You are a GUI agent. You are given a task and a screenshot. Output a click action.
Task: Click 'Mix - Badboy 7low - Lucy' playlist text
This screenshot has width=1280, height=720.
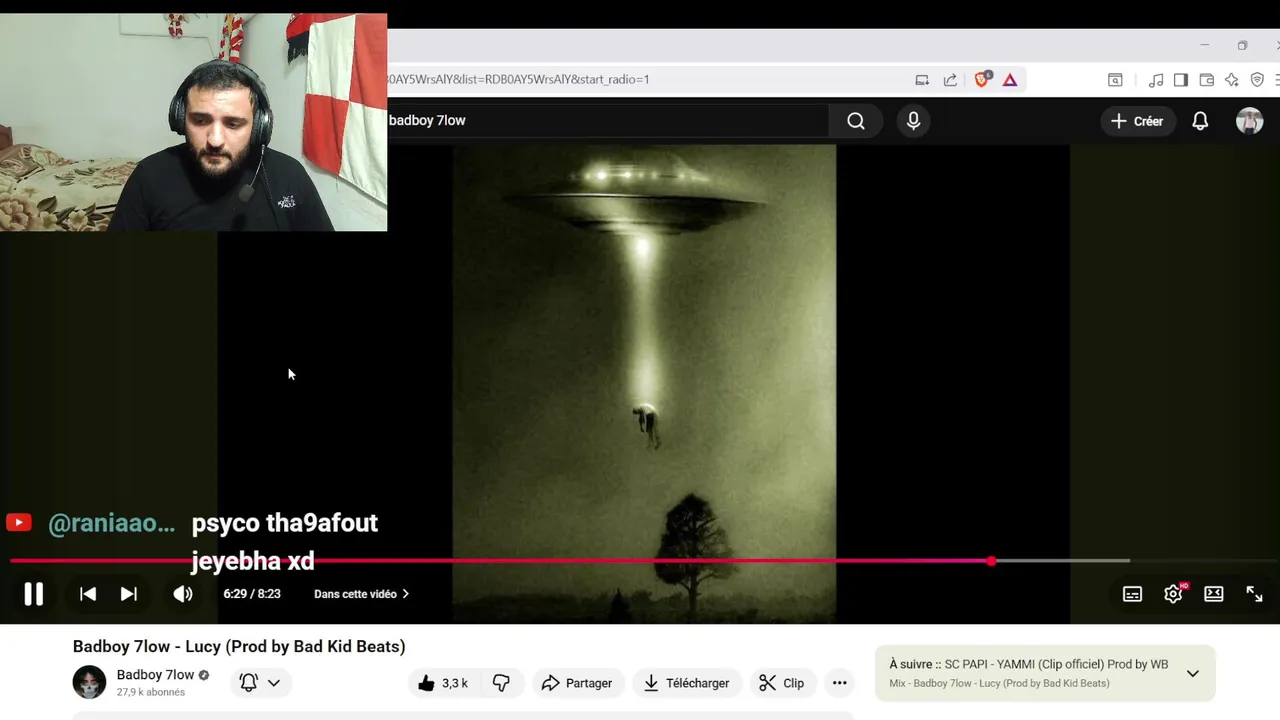coord(999,684)
